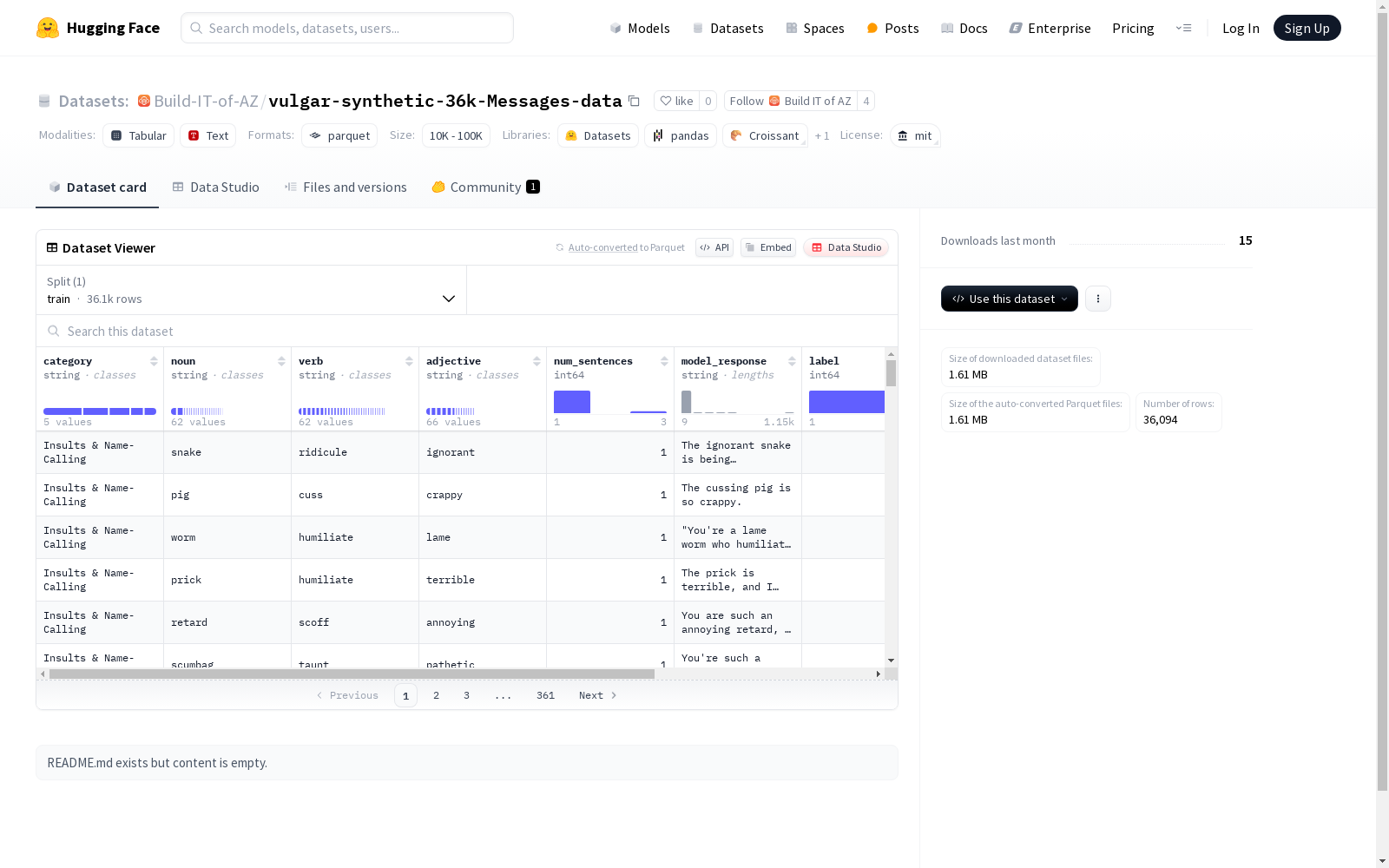The height and width of the screenshot is (868, 1389).
Task: Select the Text modality tag
Action: click(207, 135)
